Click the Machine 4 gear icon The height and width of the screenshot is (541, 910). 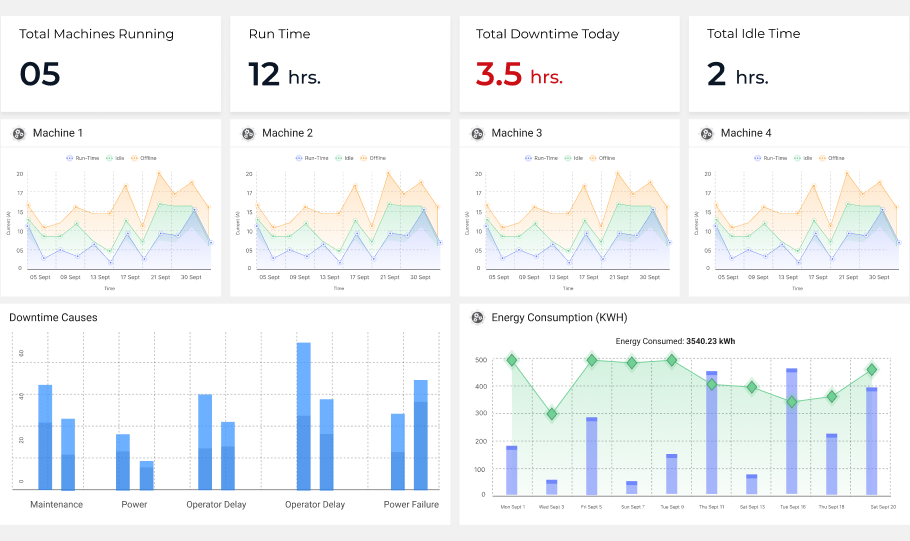pos(706,133)
